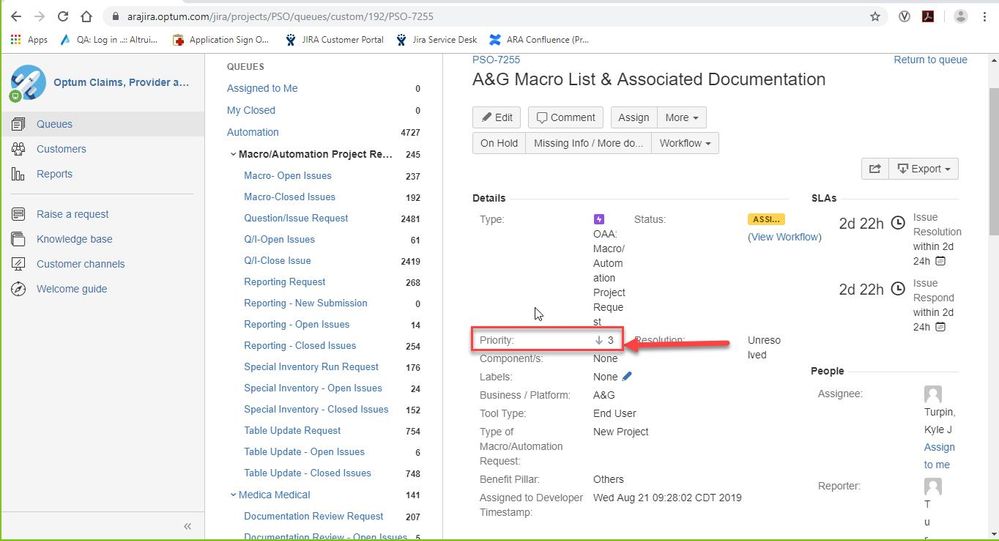Open the Table Update - Open Issues queue

(304, 452)
